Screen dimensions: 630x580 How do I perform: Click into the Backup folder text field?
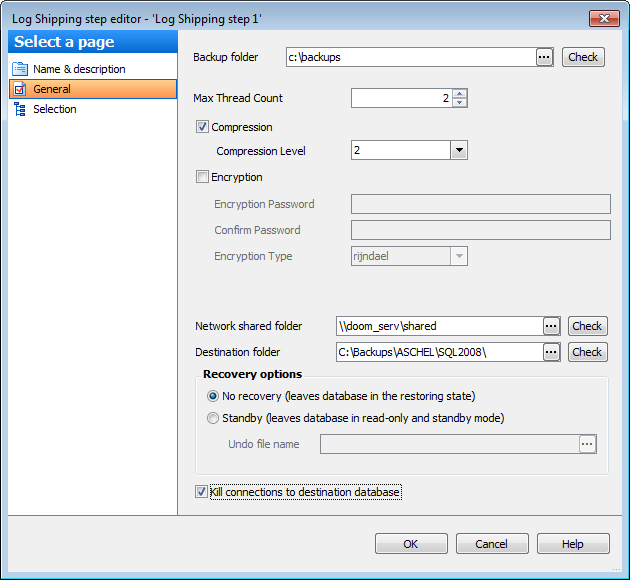(411, 57)
